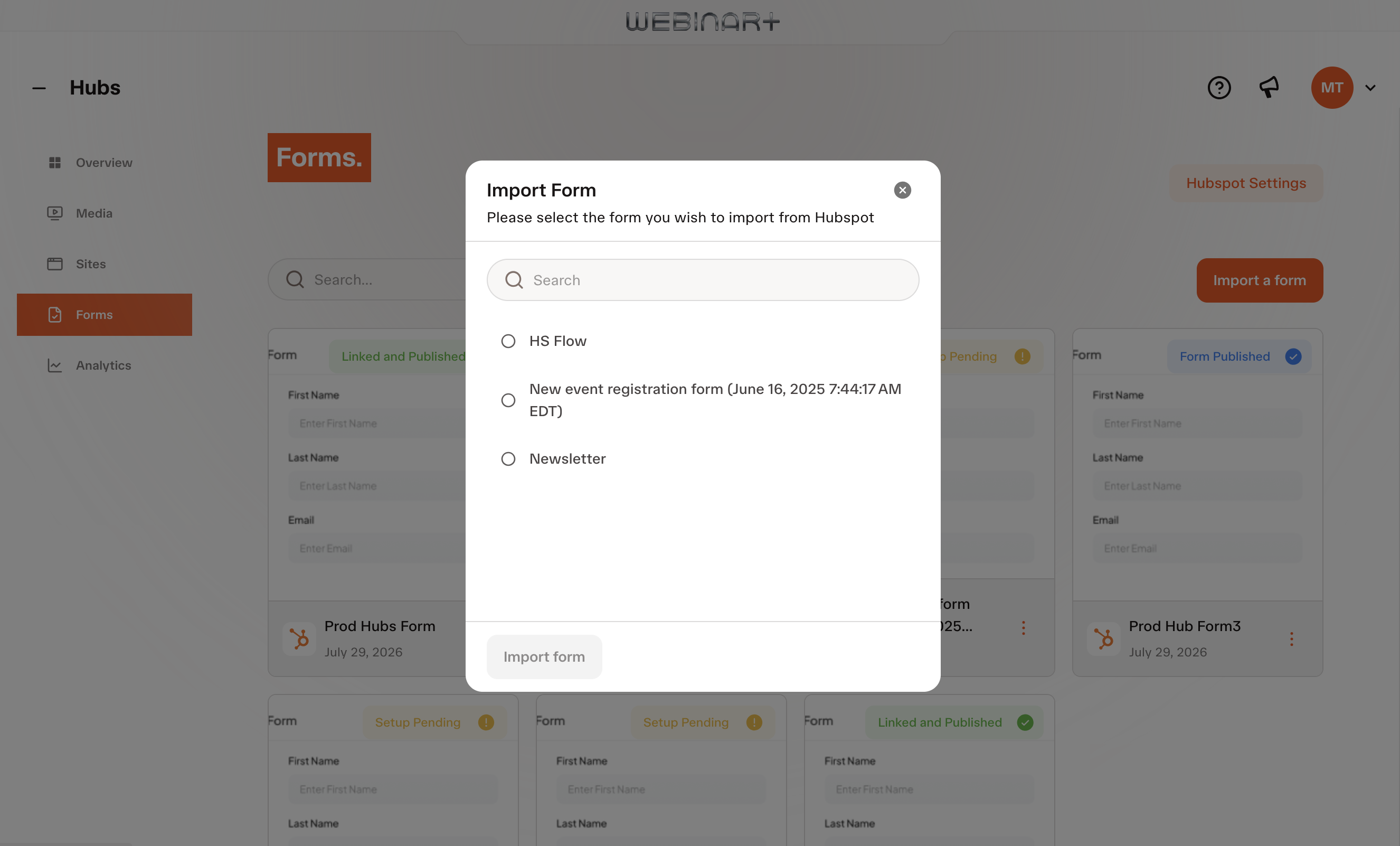Open Analytics in the sidebar

click(105, 365)
